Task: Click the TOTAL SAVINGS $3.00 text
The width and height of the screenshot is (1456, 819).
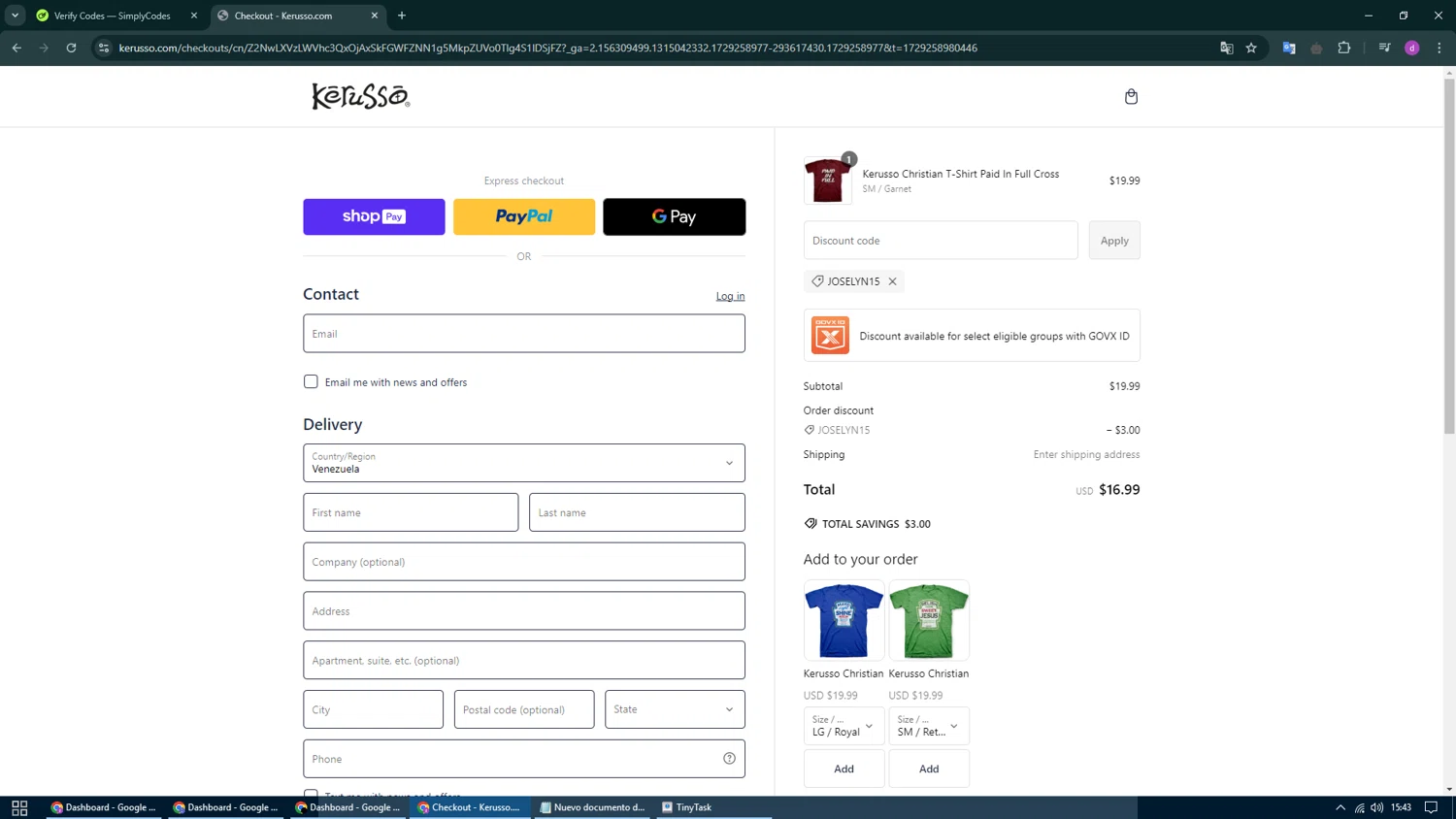Action: coord(876,524)
